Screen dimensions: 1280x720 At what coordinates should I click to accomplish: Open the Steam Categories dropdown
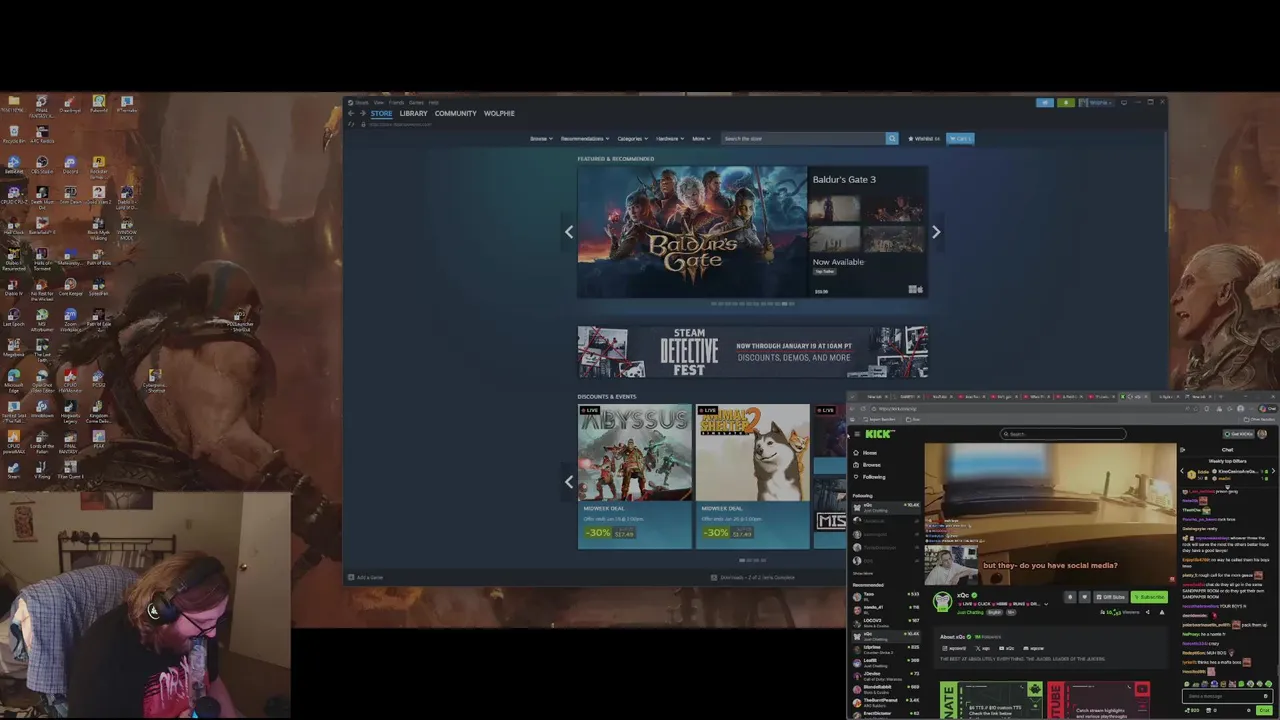(632, 138)
